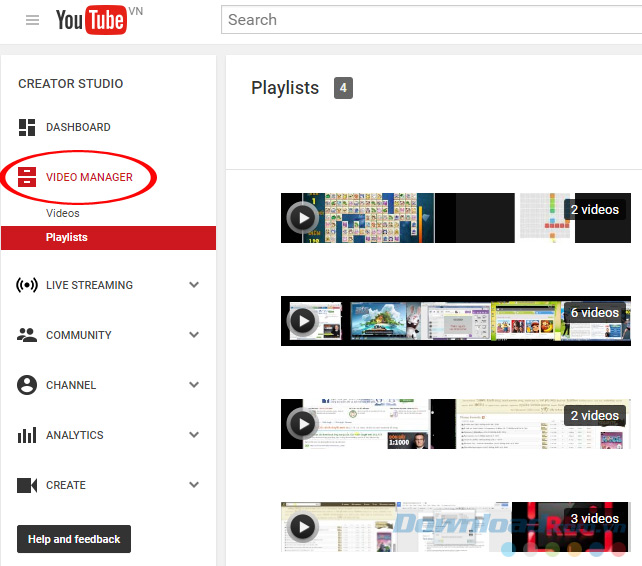Click the Channel person icon
Viewport: 642px width, 566px height.
click(27, 385)
